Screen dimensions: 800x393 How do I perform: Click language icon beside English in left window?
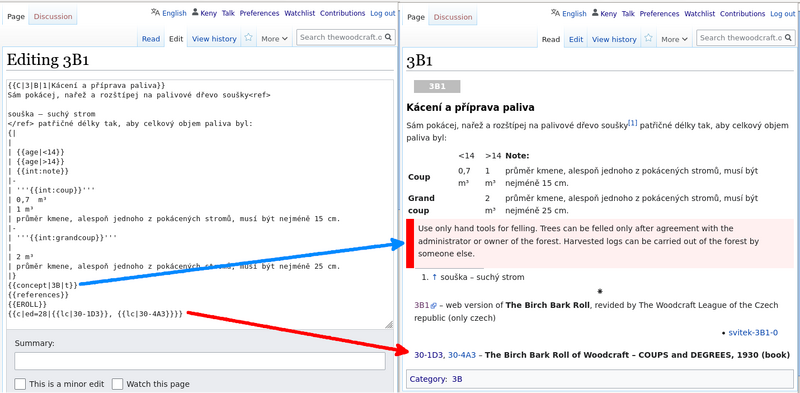coord(156,13)
